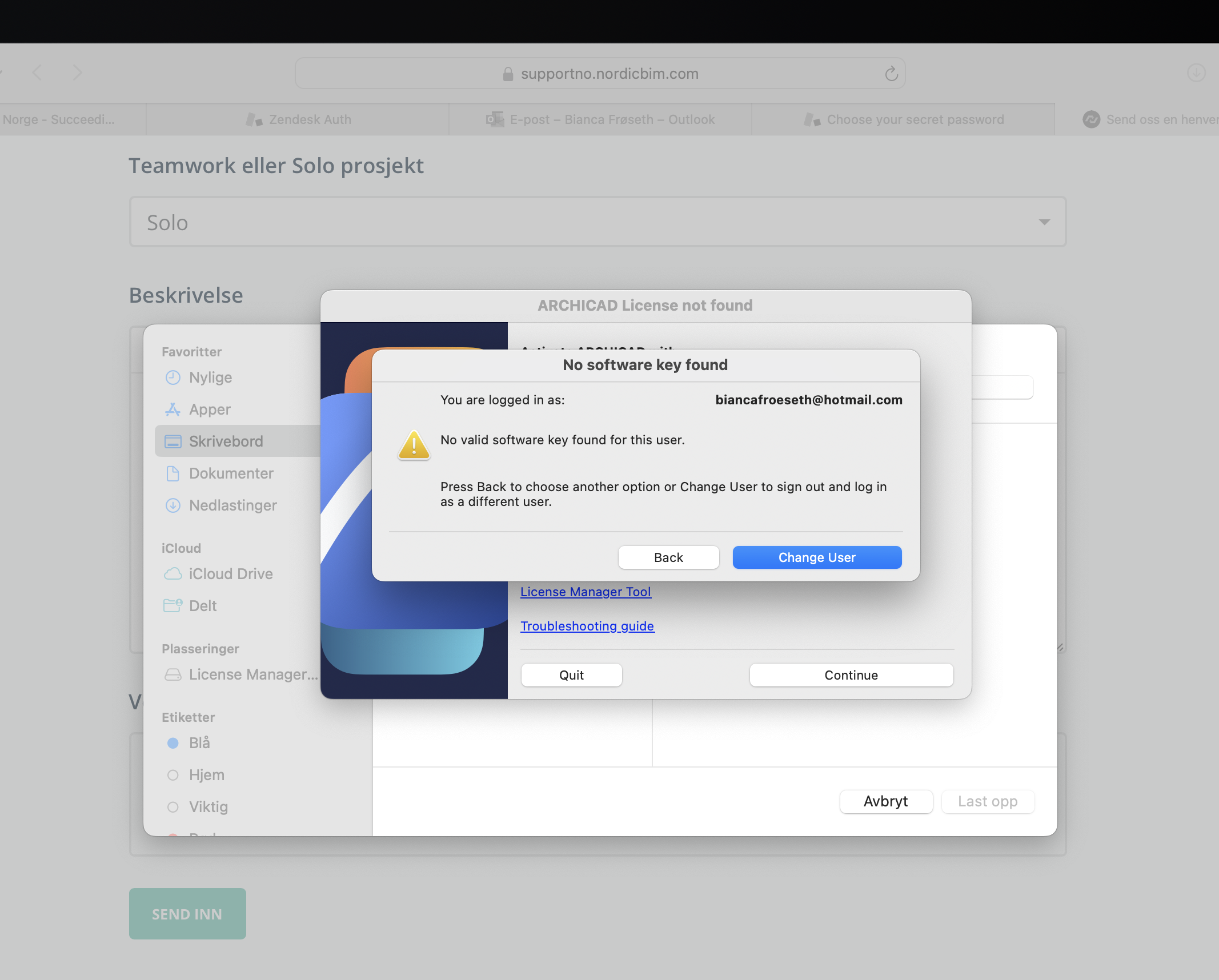Screen dimensions: 1219x980
Task: Click browser back arrow
Action: click(38, 73)
